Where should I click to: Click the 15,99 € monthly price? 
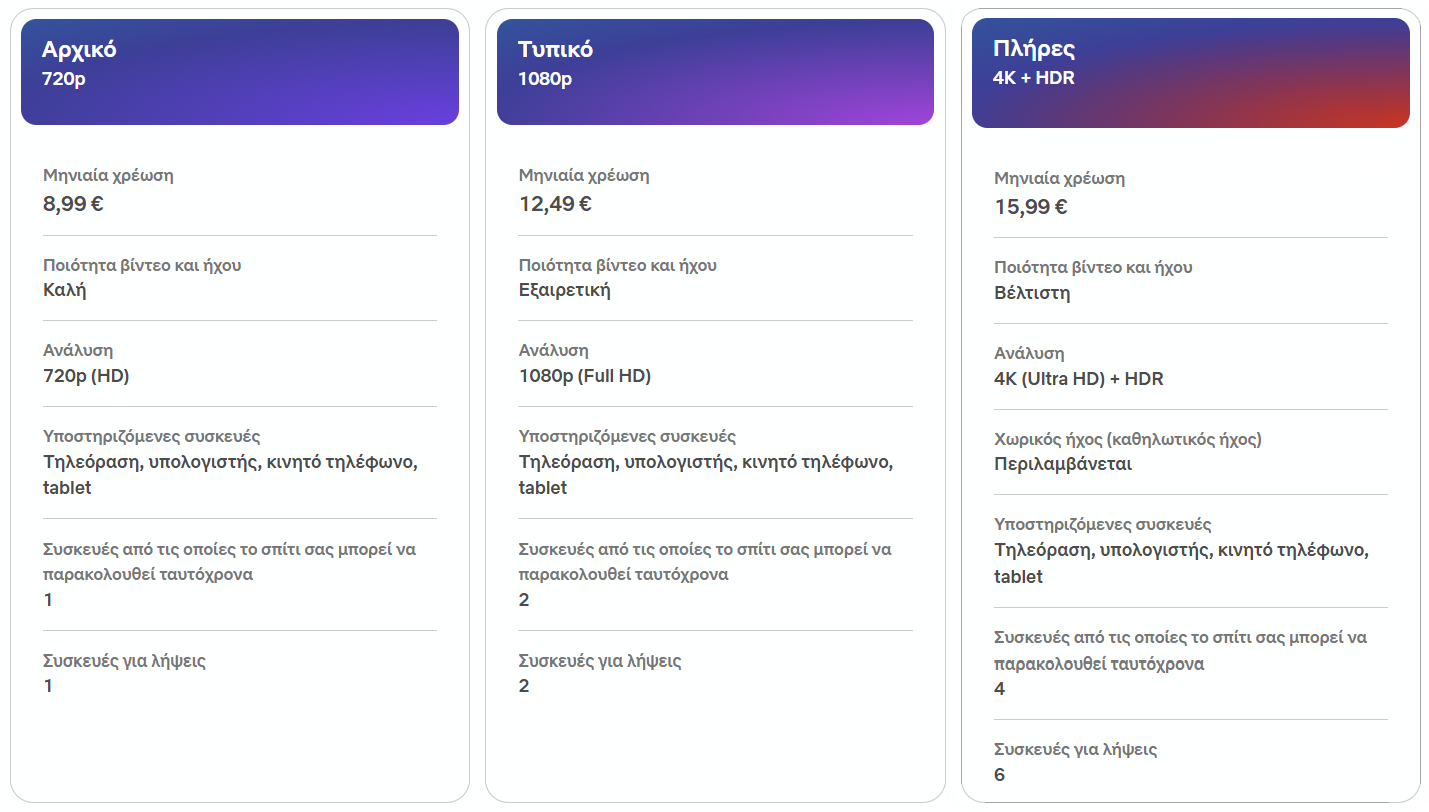pyautogui.click(x=1030, y=207)
